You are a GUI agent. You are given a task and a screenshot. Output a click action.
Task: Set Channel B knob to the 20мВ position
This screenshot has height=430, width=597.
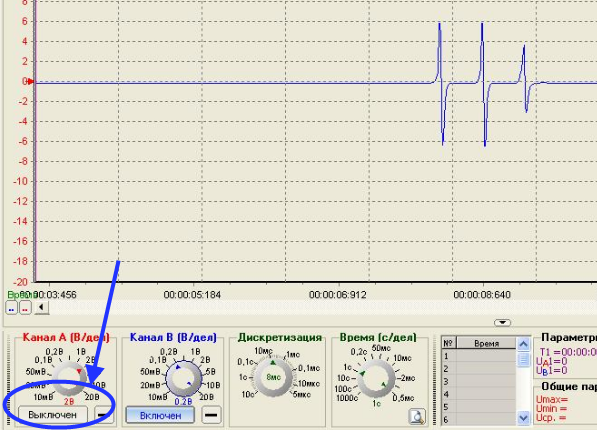150,385
